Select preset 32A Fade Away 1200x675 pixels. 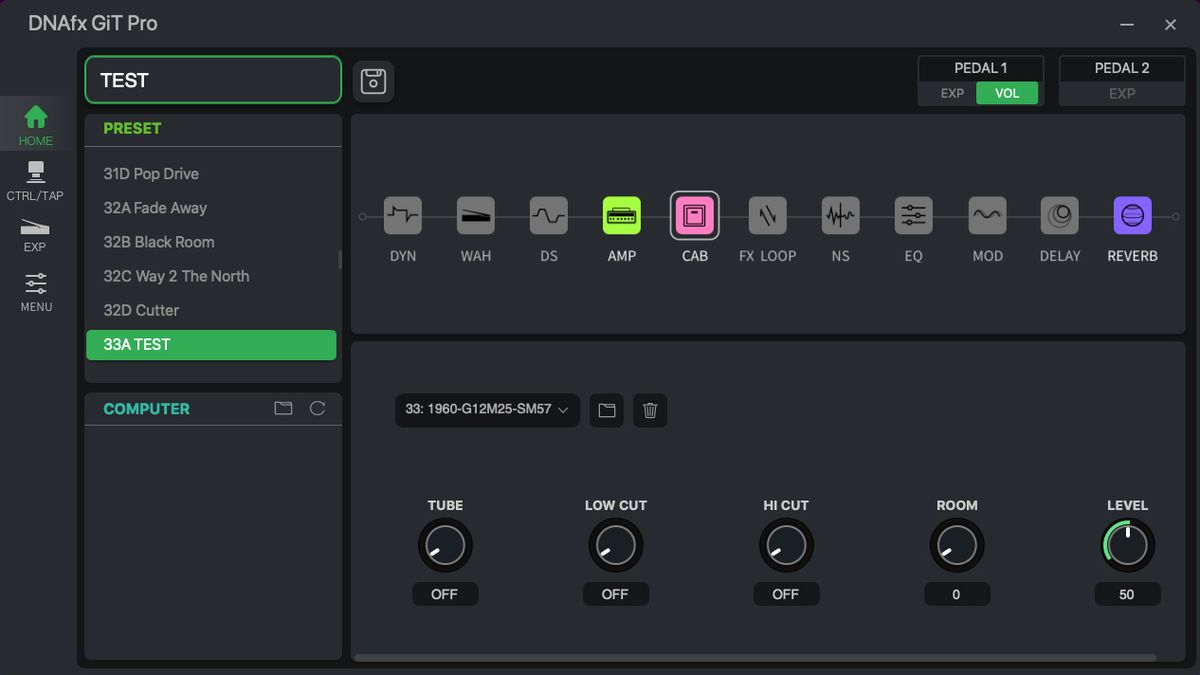pyautogui.click(x=211, y=208)
